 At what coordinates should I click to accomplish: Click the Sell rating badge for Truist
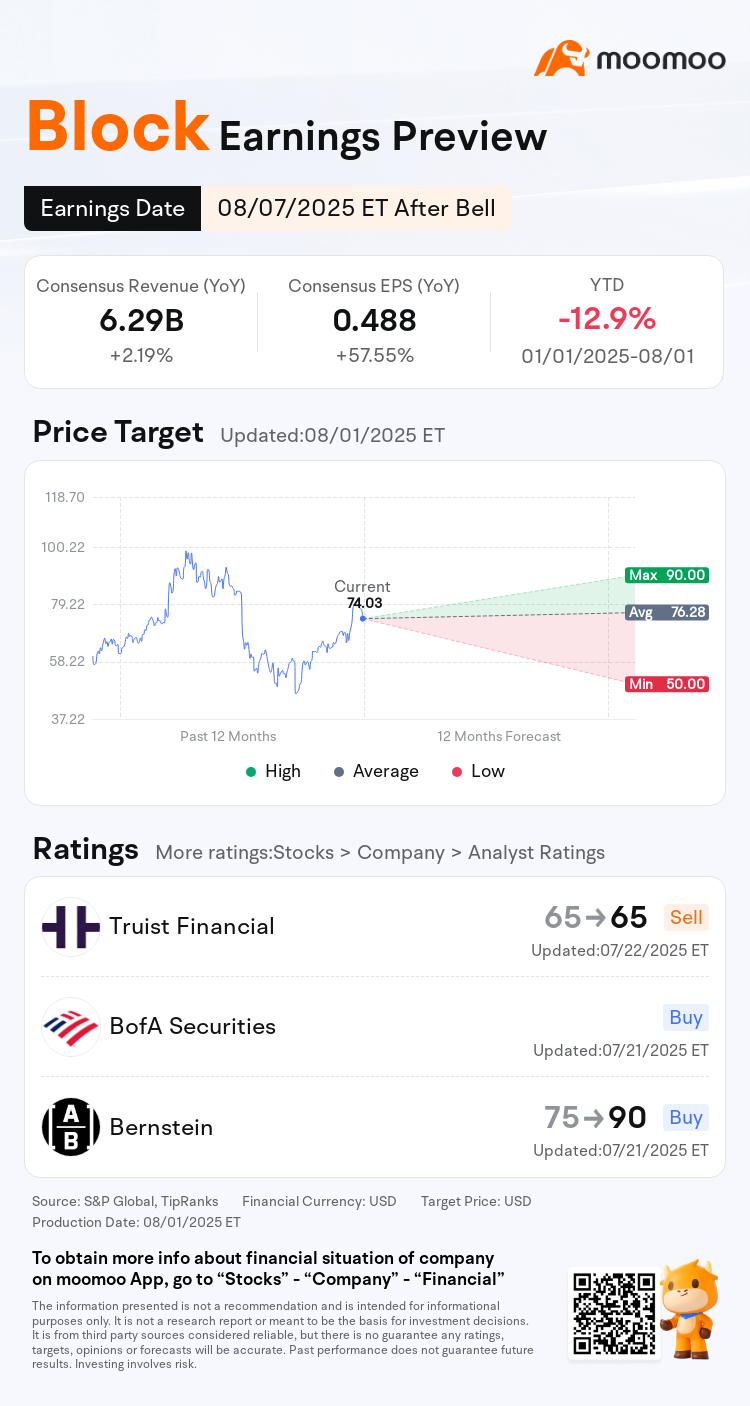(686, 917)
